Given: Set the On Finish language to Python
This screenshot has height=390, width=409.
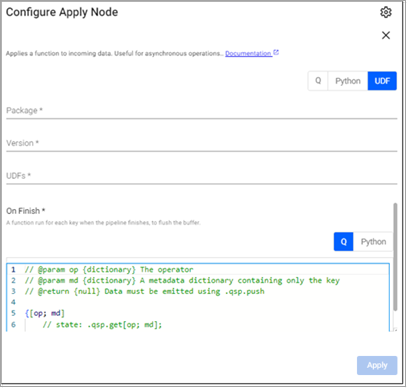Looking at the screenshot, I should click(373, 242).
